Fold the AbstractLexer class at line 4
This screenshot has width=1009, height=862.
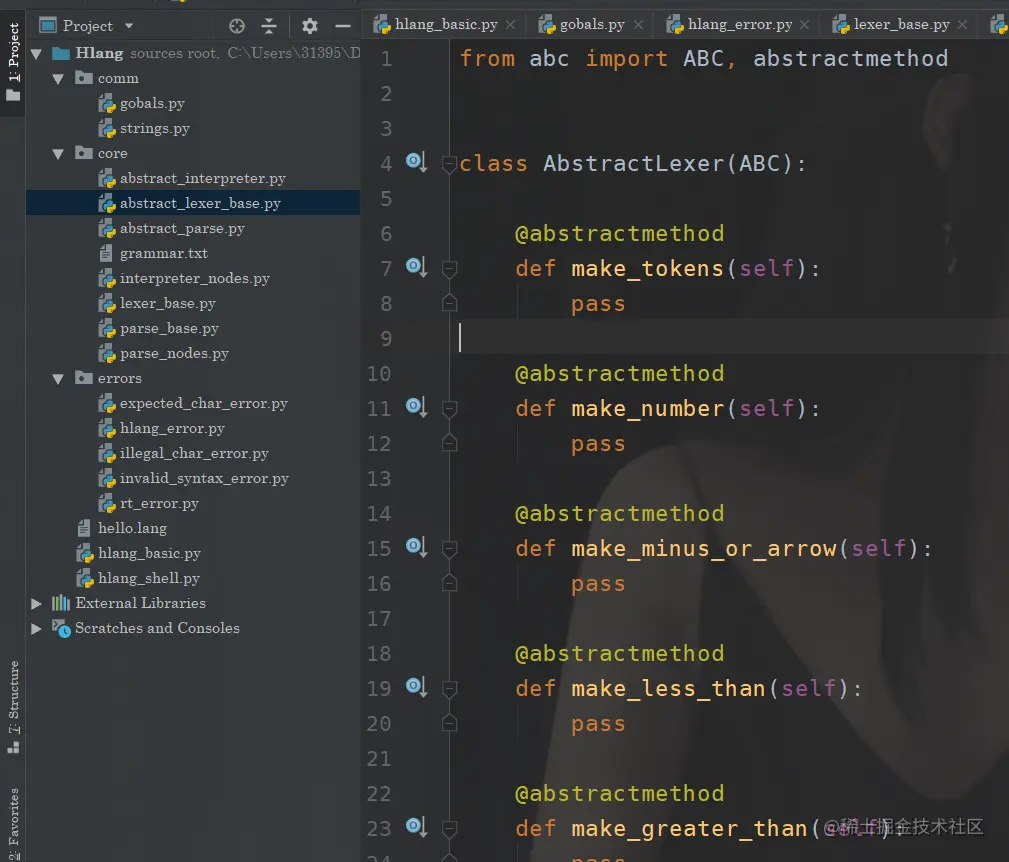[x=450, y=164]
